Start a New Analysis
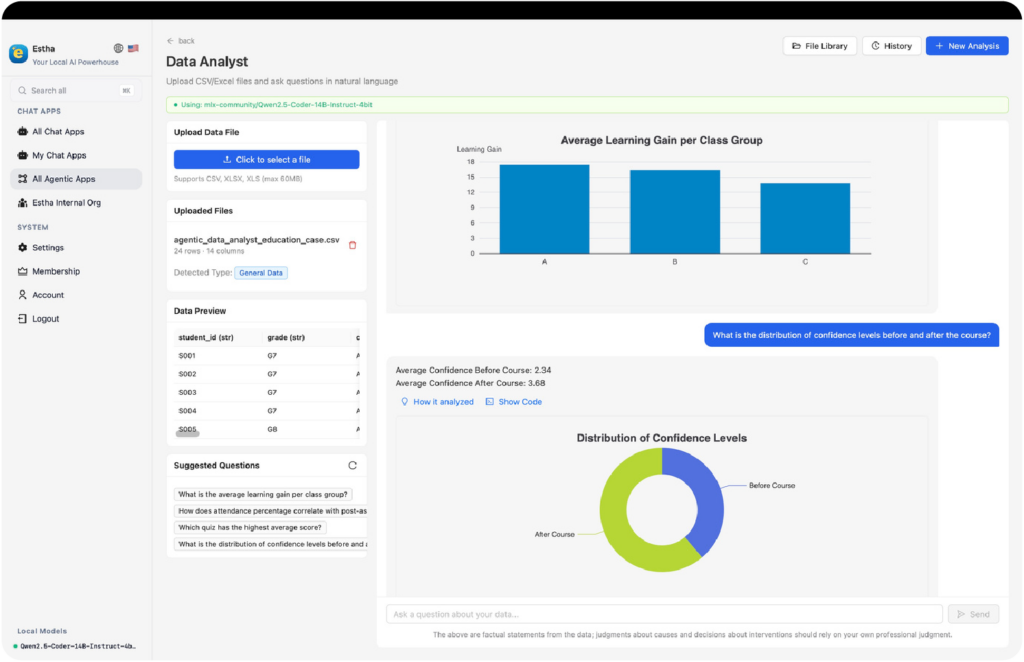This screenshot has width=1024, height=662. (x=967, y=46)
